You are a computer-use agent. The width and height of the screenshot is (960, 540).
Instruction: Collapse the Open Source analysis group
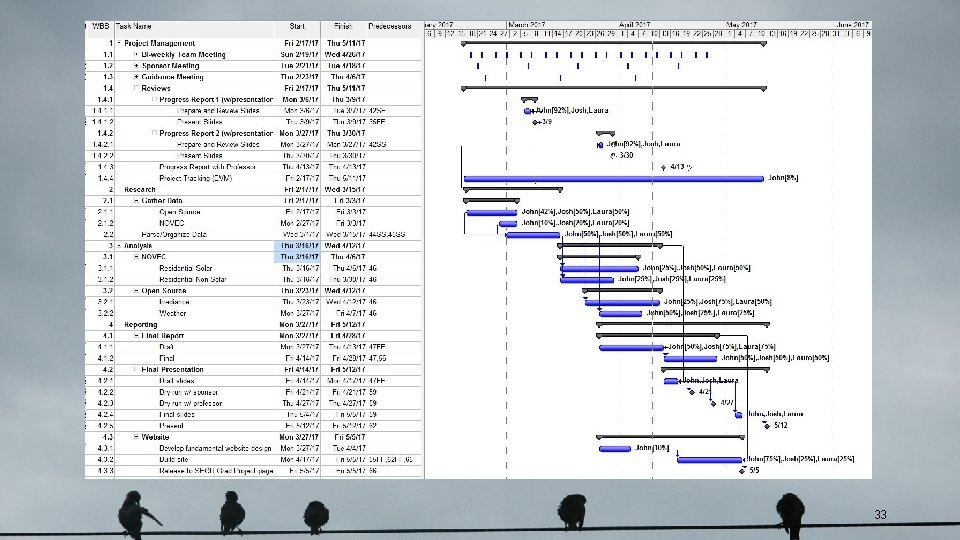coord(137,291)
